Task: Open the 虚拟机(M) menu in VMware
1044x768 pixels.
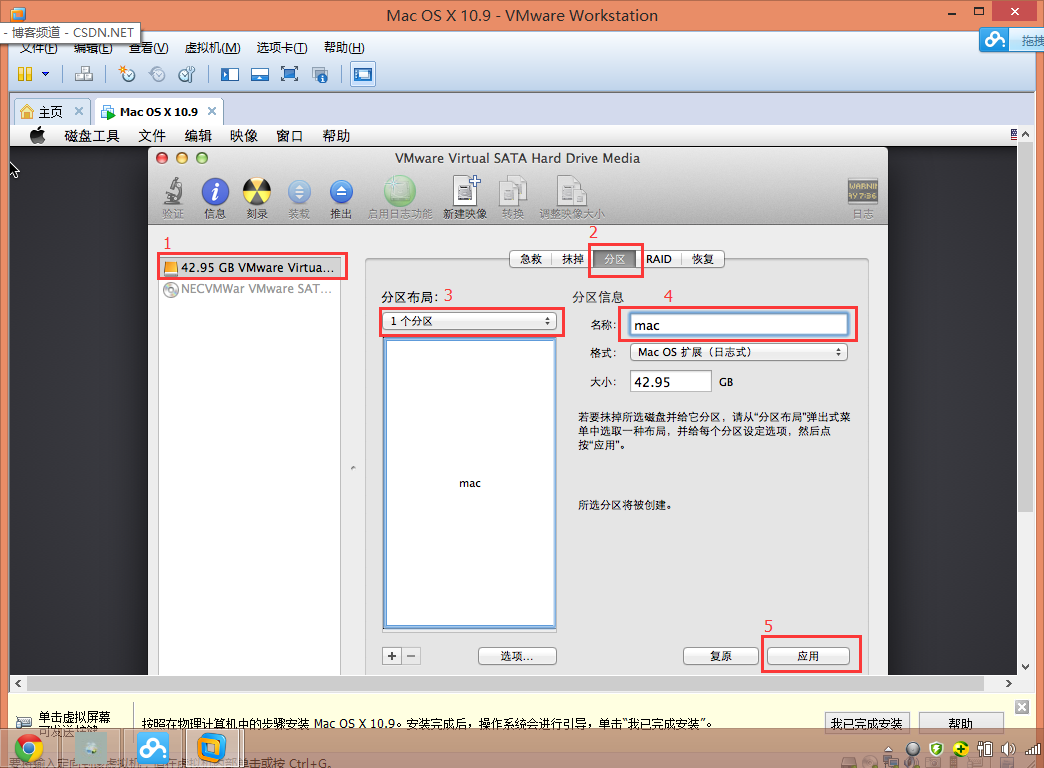Action: pyautogui.click(x=212, y=48)
